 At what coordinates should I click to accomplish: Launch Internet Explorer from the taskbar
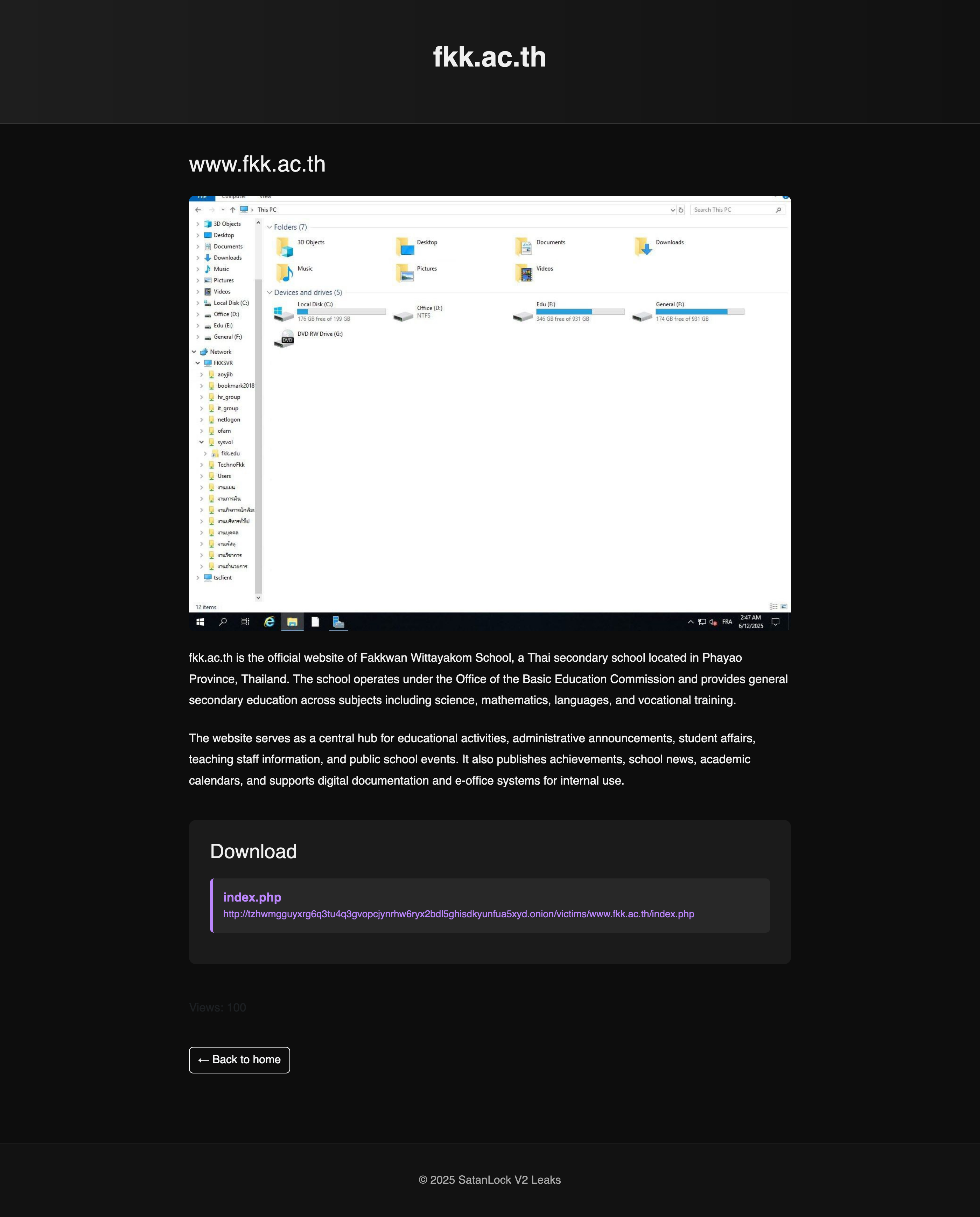pos(269,622)
